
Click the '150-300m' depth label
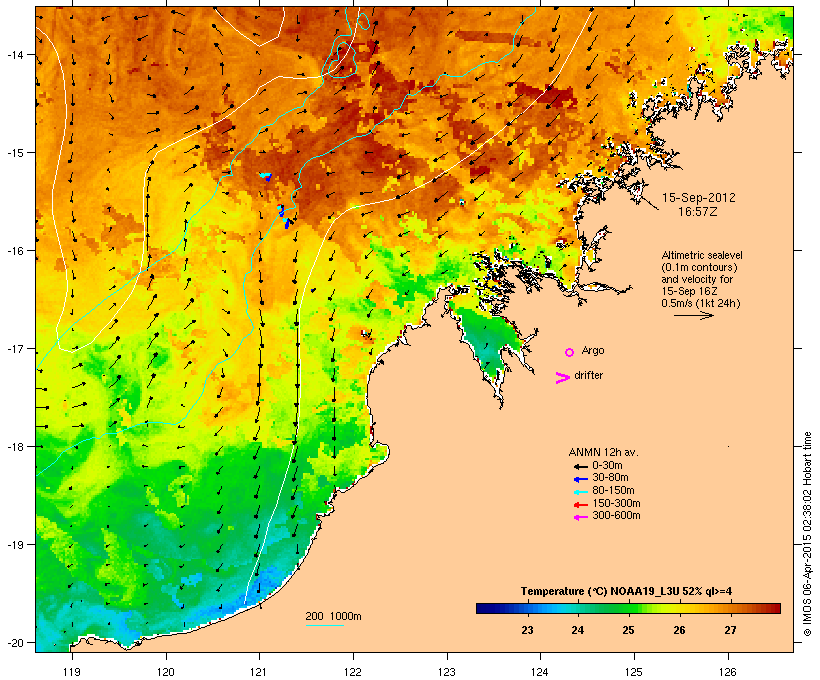616,503
